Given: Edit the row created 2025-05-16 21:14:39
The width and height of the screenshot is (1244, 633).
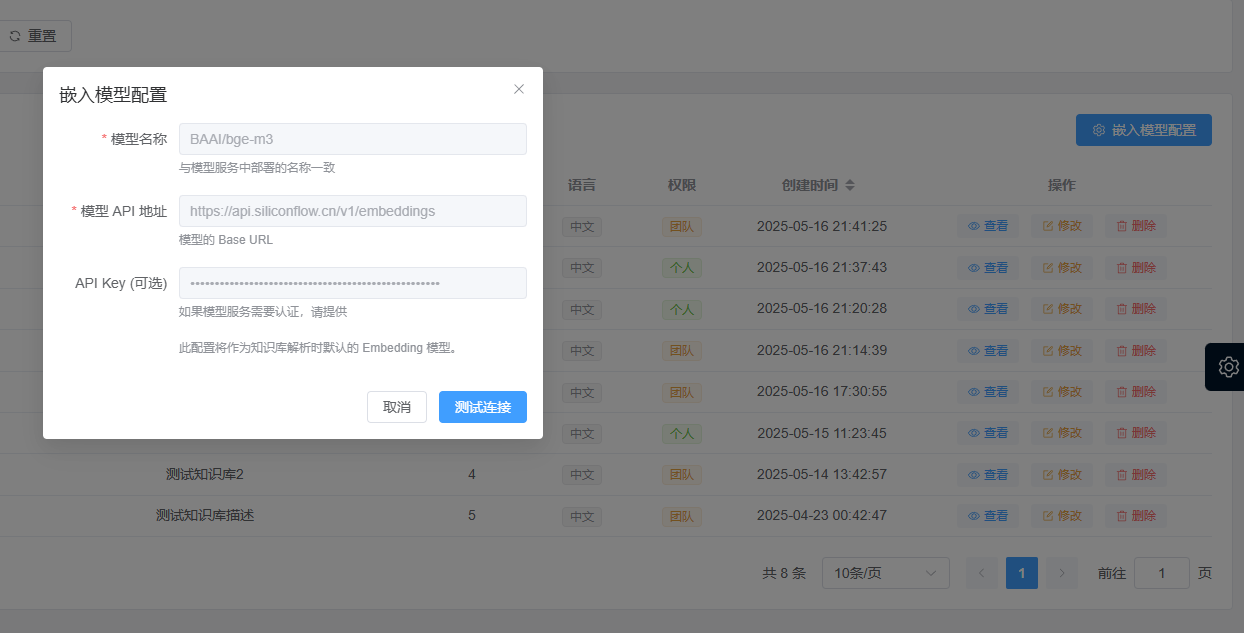Looking at the screenshot, I should click(1062, 351).
